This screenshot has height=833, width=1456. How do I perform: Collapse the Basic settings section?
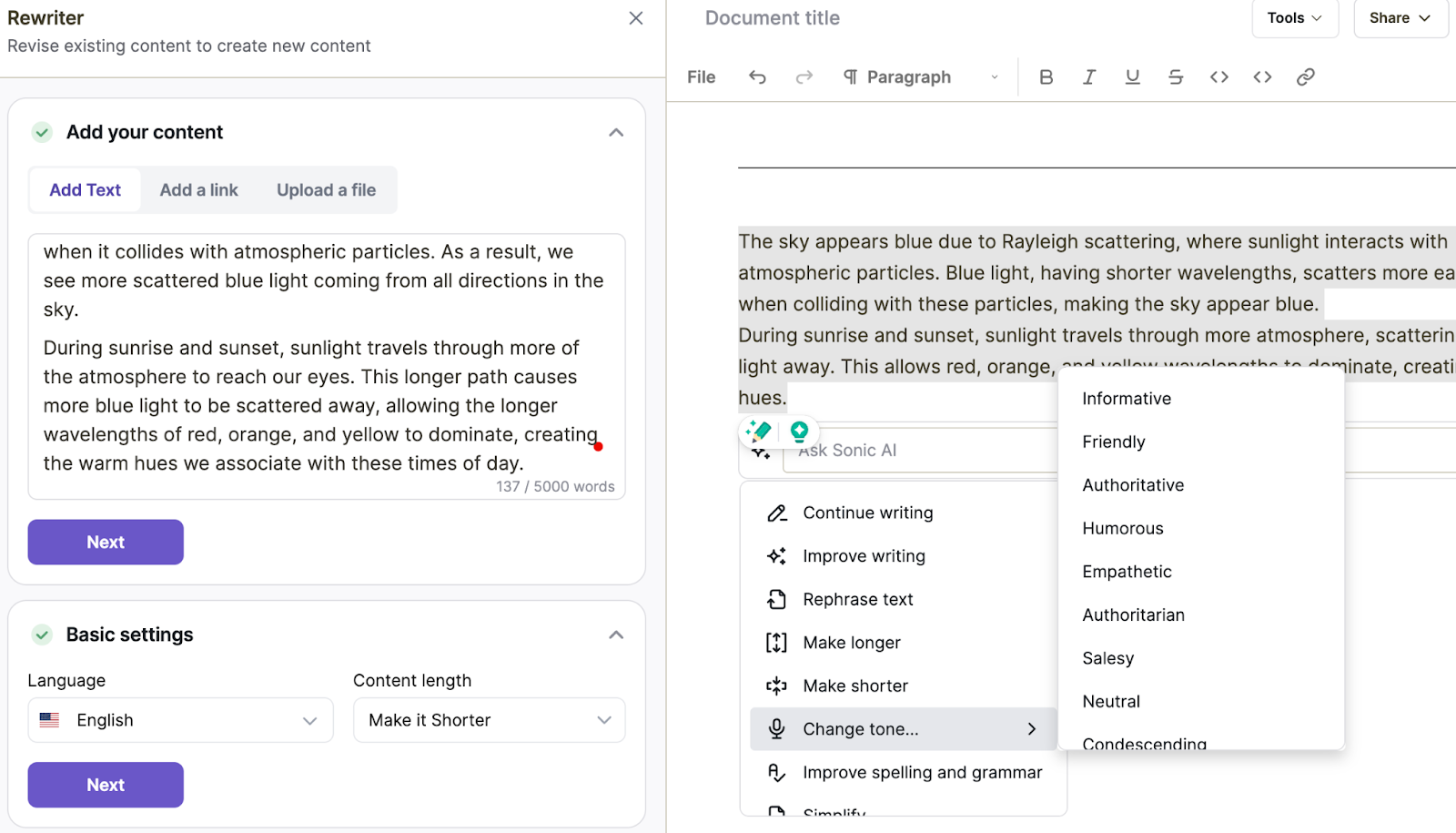coord(616,635)
